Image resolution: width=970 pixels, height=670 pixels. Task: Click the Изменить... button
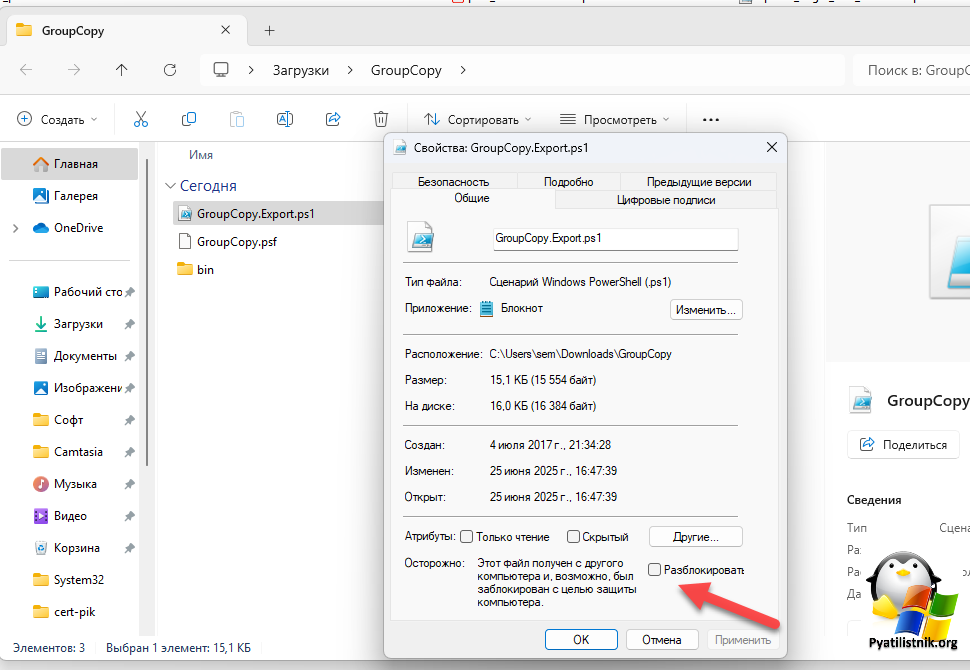coord(706,310)
